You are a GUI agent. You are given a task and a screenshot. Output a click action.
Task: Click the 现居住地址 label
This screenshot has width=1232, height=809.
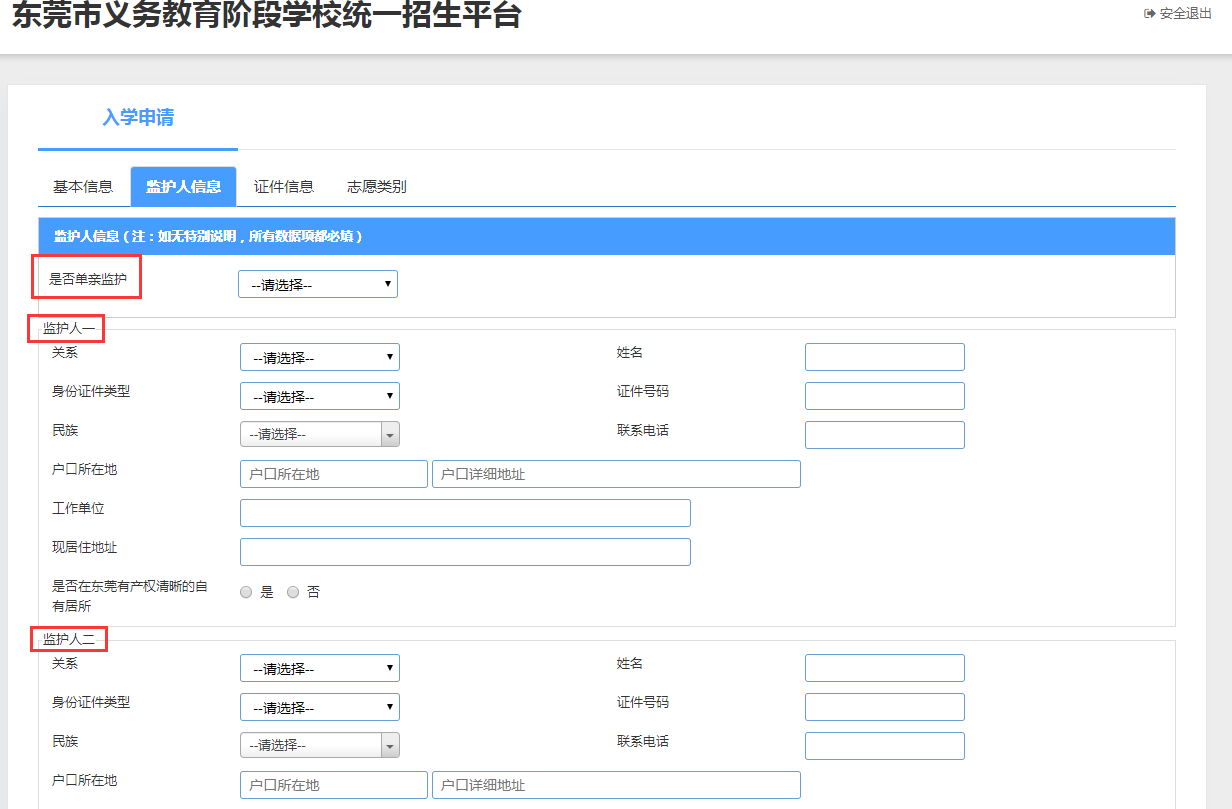(84, 547)
